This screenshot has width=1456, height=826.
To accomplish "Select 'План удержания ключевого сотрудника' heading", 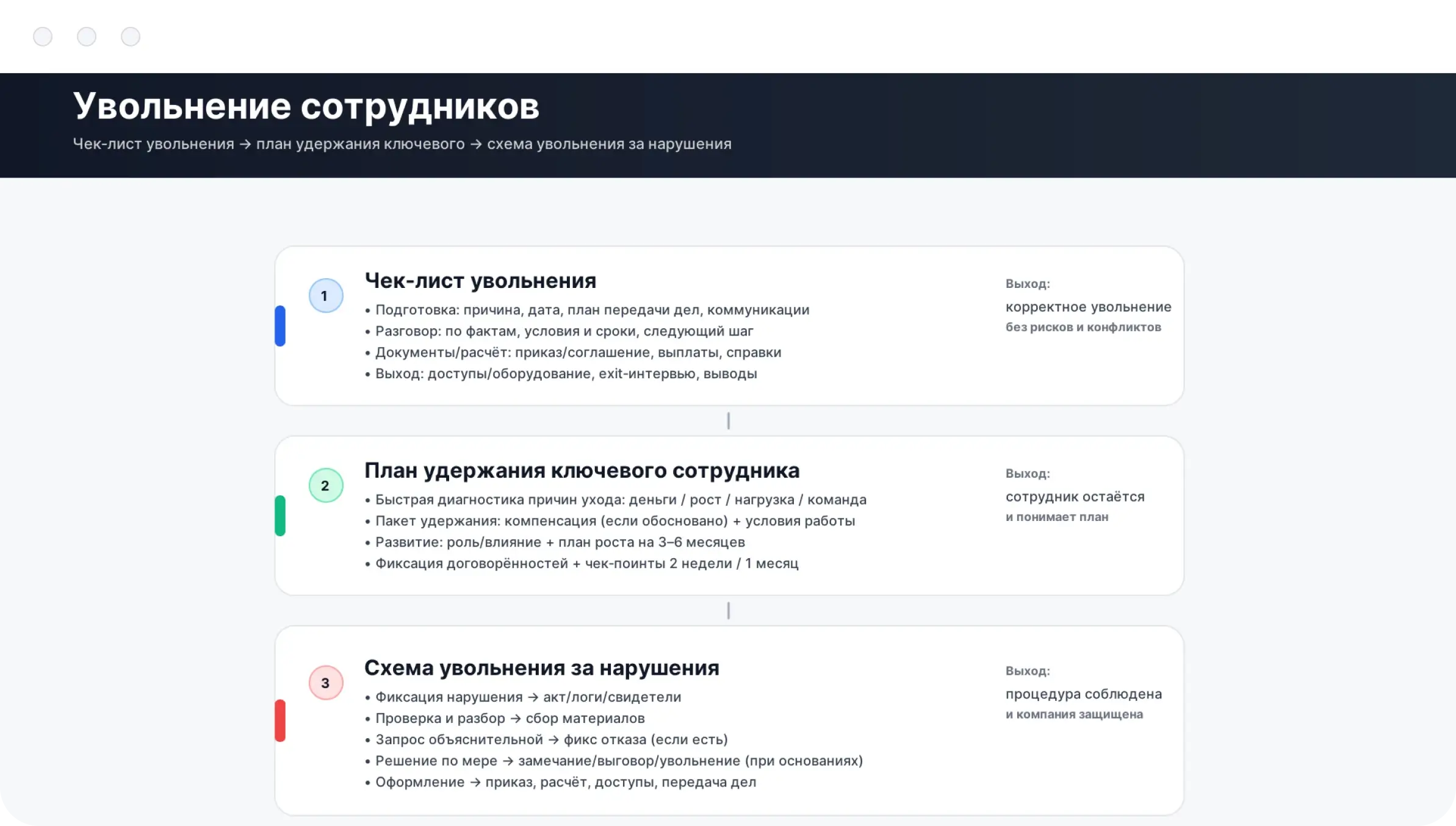I will (x=582, y=470).
